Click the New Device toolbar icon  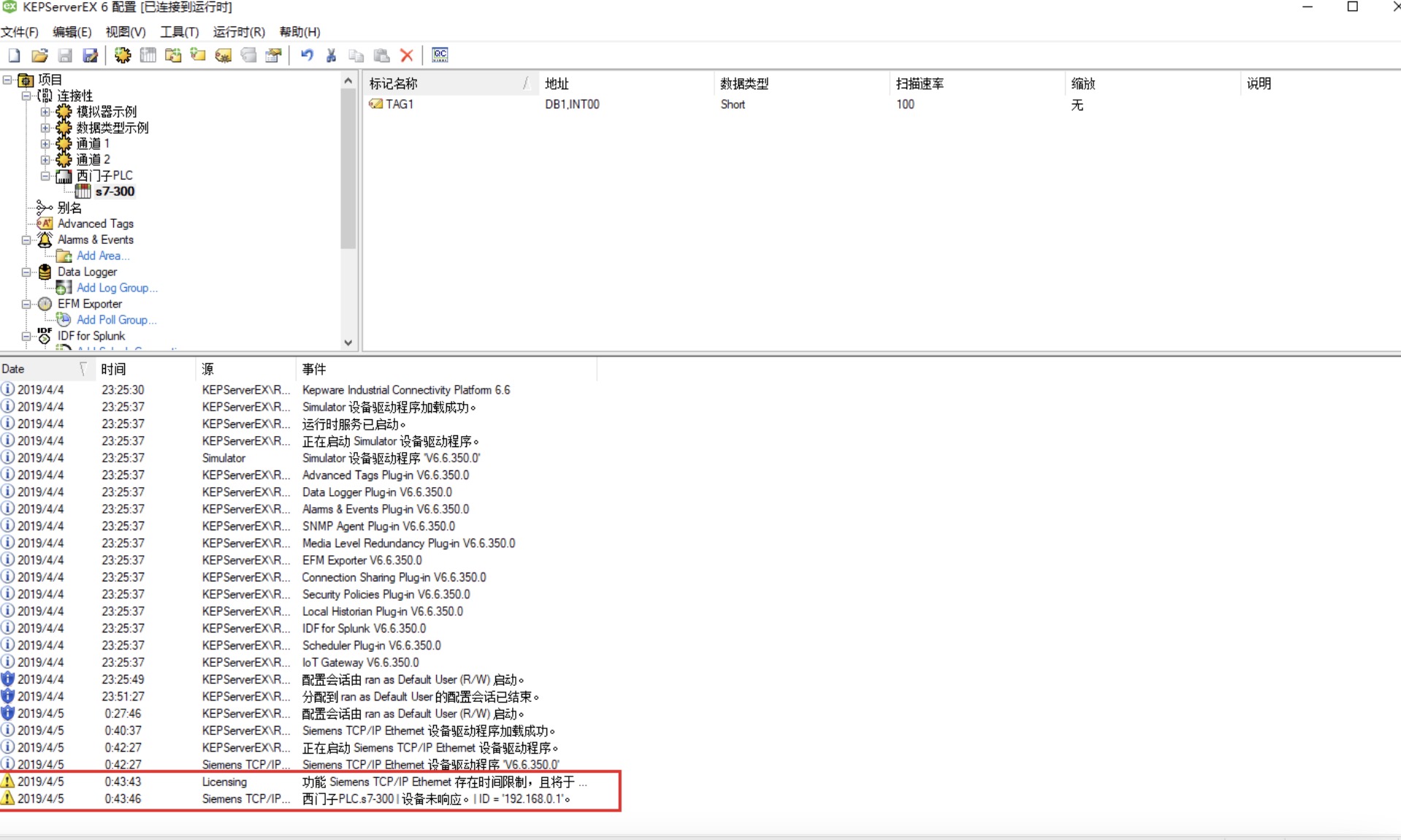click(148, 55)
